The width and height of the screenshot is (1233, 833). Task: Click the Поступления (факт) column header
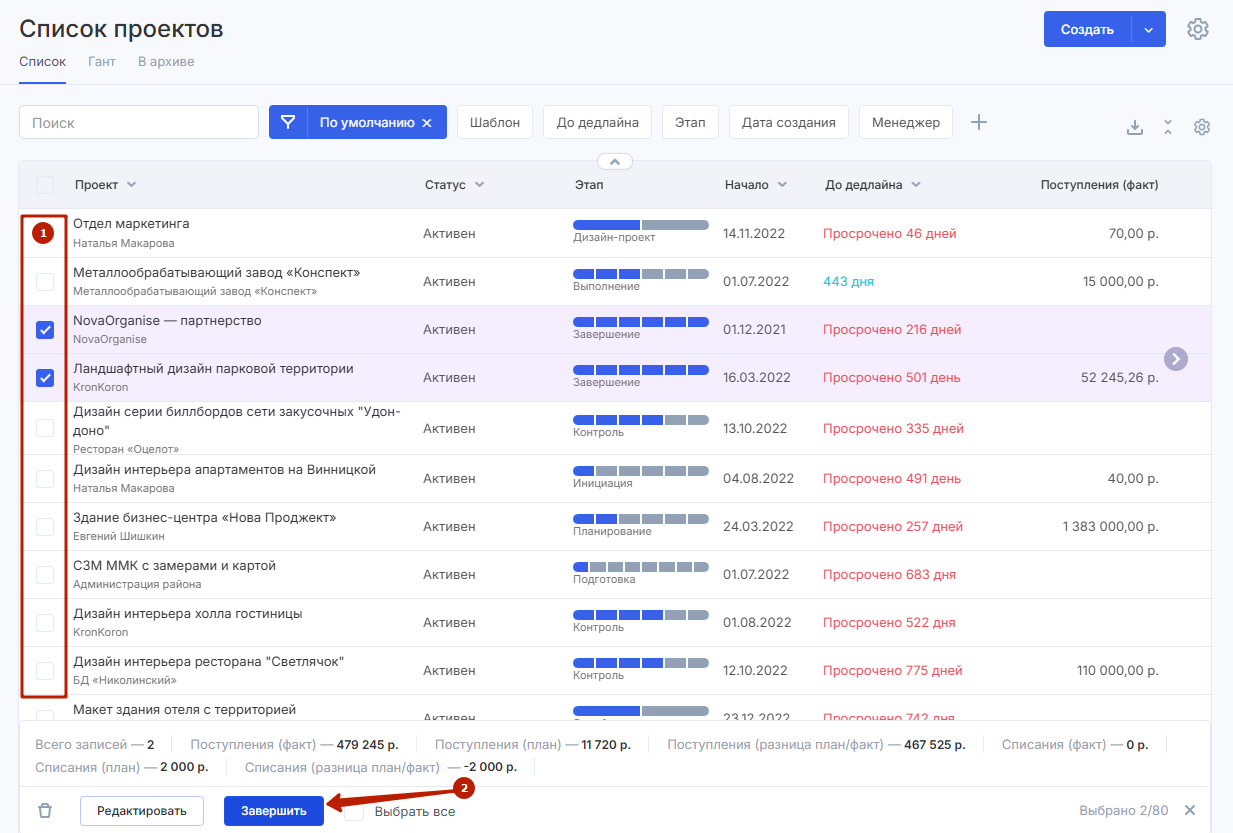(1099, 185)
